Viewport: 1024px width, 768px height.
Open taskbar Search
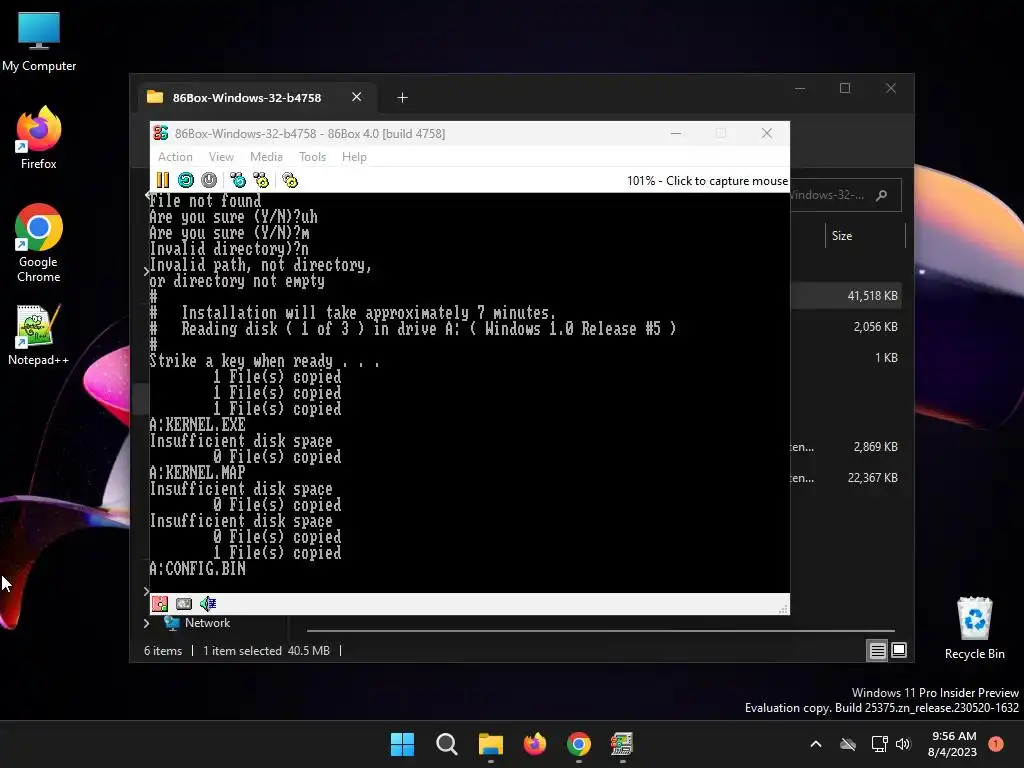(447, 744)
